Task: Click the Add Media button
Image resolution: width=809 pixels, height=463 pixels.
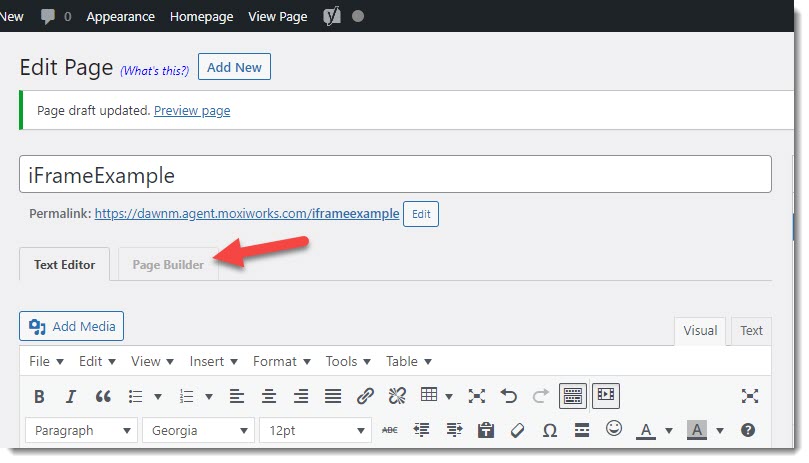Action: click(x=72, y=326)
